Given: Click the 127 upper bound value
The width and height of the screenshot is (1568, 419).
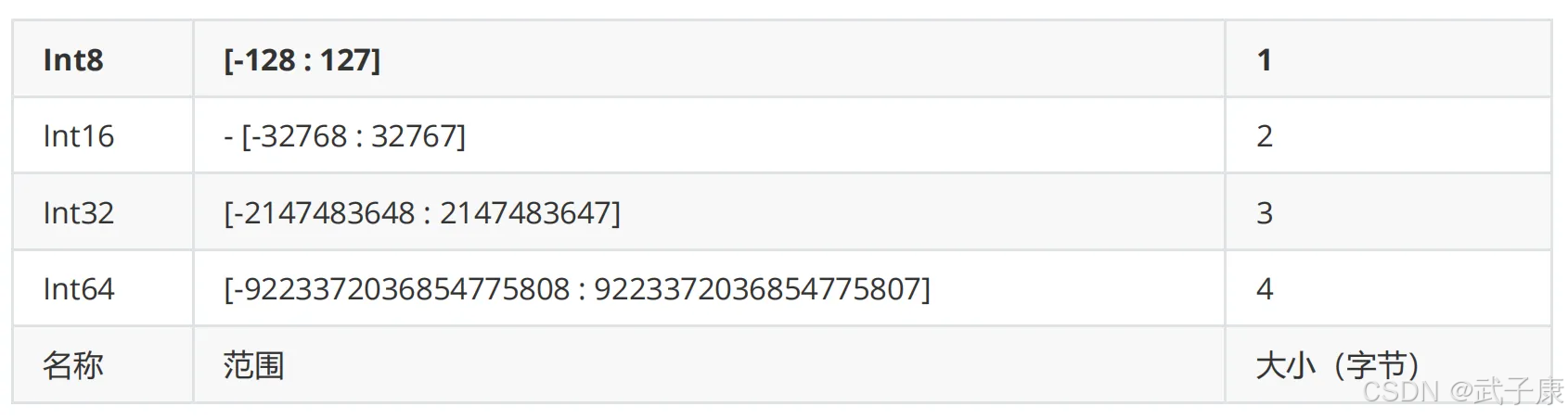Looking at the screenshot, I should point(345,60).
